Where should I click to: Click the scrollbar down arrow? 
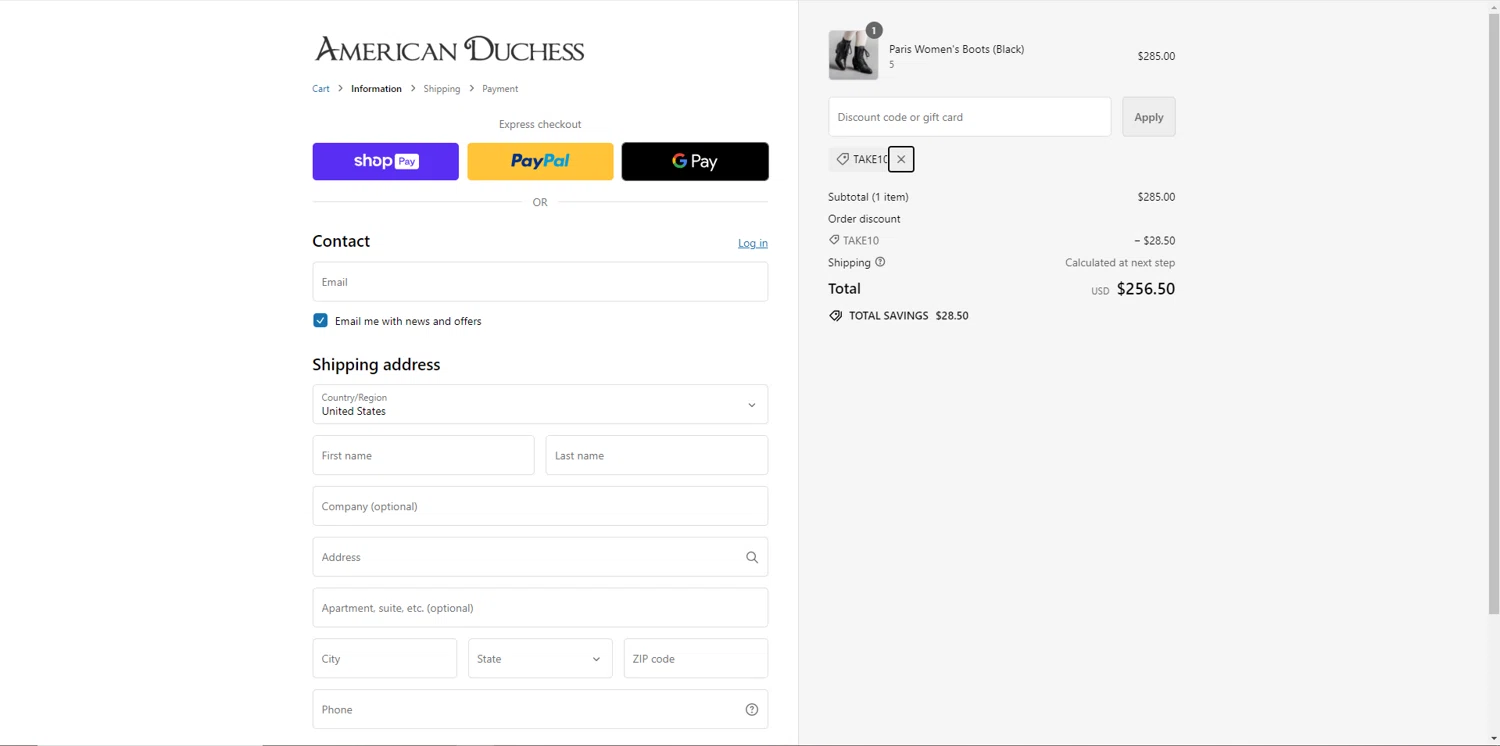coord(1494,739)
